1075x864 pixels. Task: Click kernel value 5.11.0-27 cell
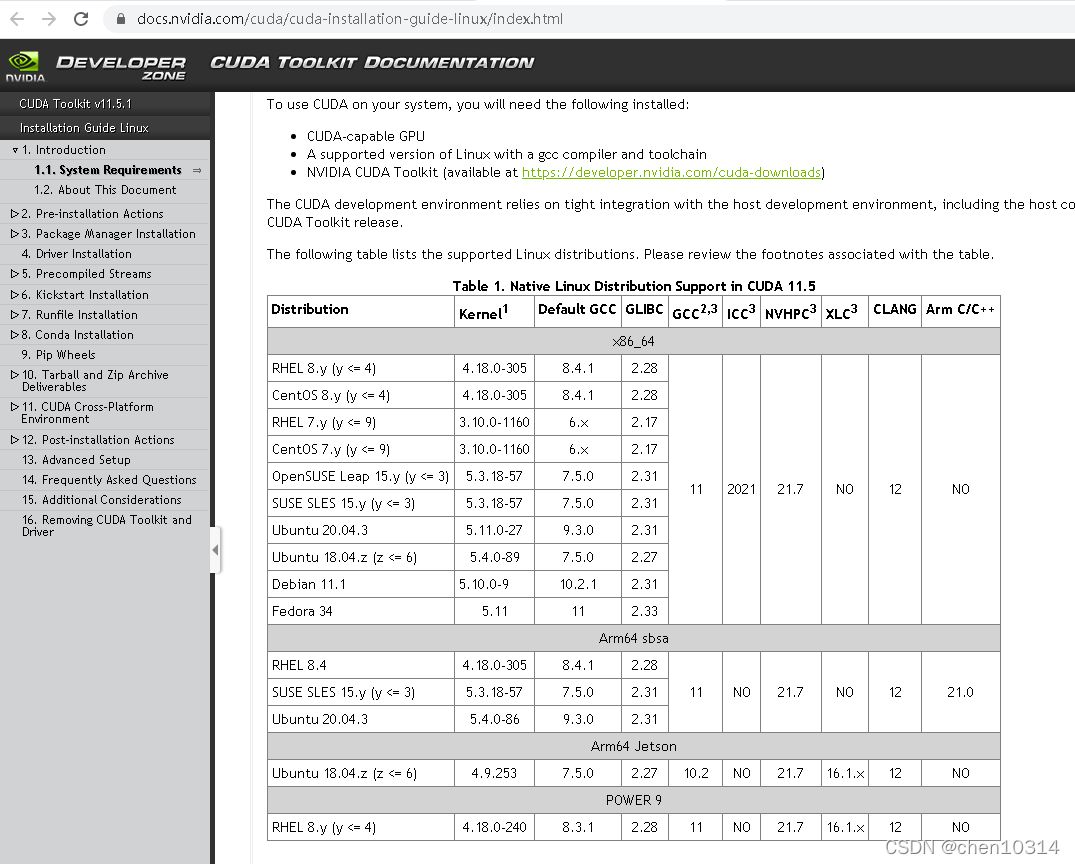(494, 530)
